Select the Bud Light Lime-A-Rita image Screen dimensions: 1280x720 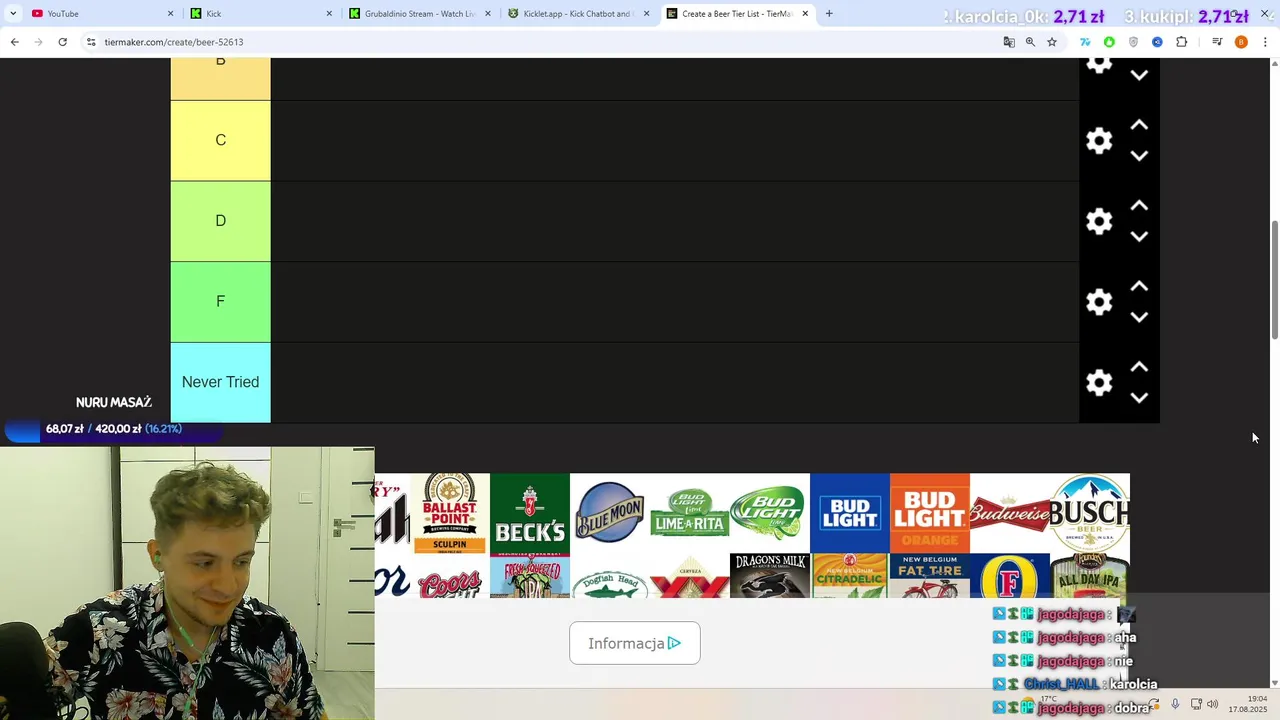pos(690,513)
